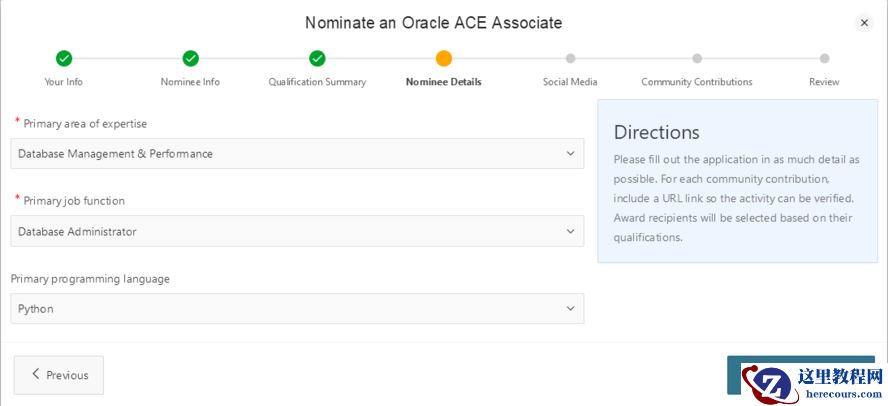This screenshot has height=406, width=888.
Task: Open the Community Contributions step label
Action: pyautogui.click(x=697, y=82)
